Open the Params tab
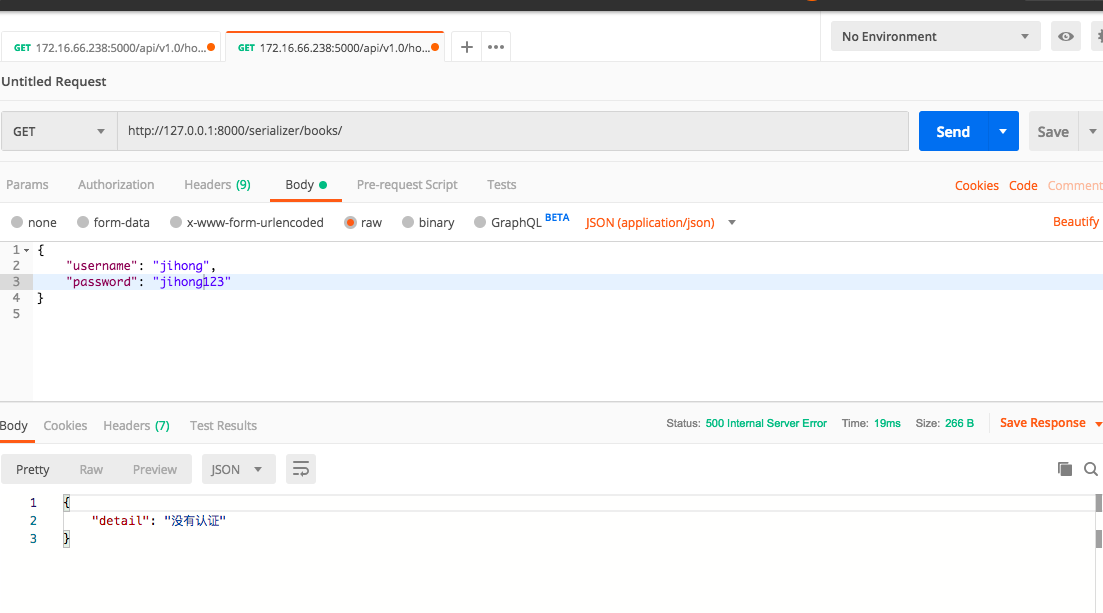 [27, 184]
